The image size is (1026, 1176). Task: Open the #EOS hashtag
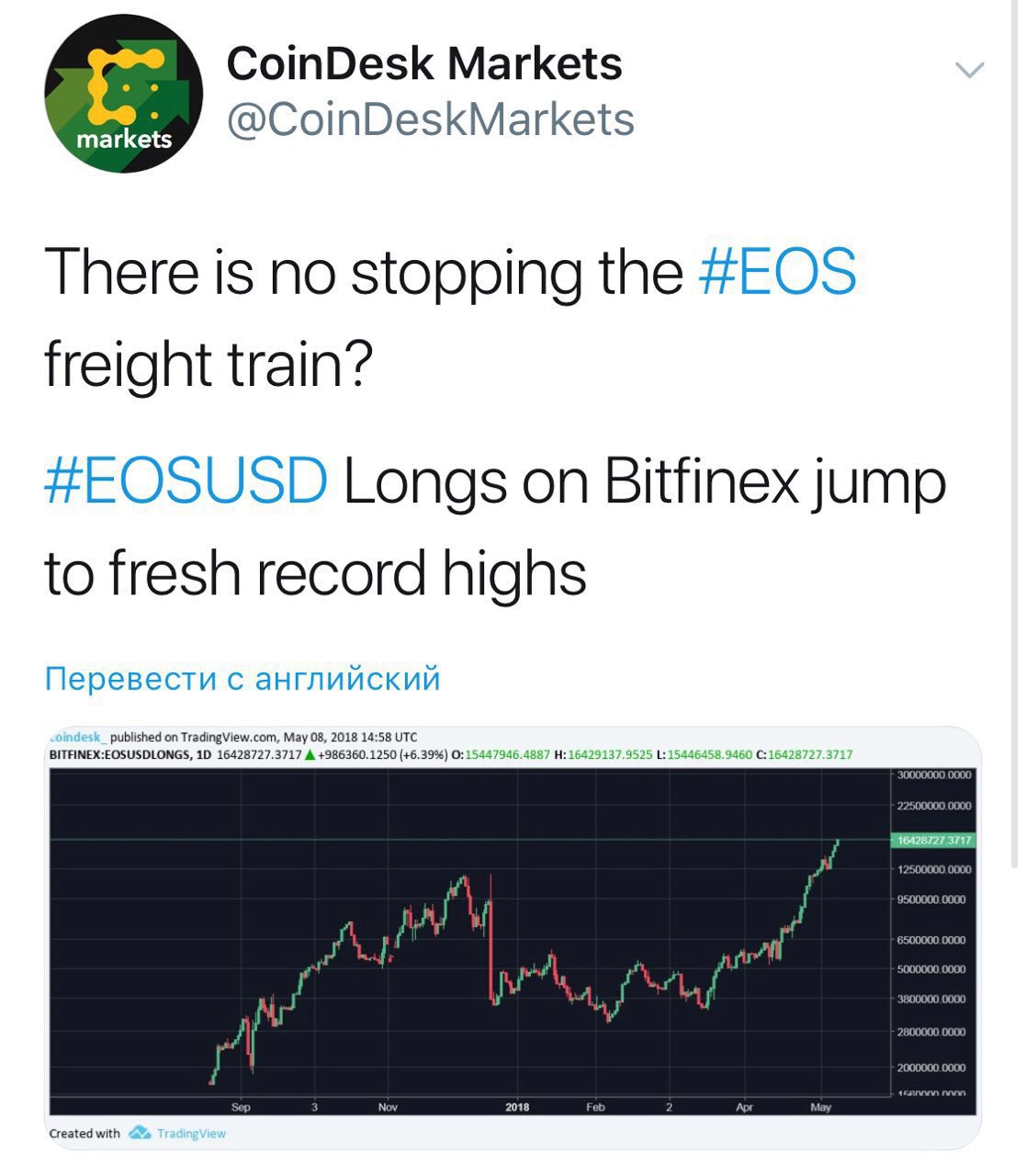[778, 271]
